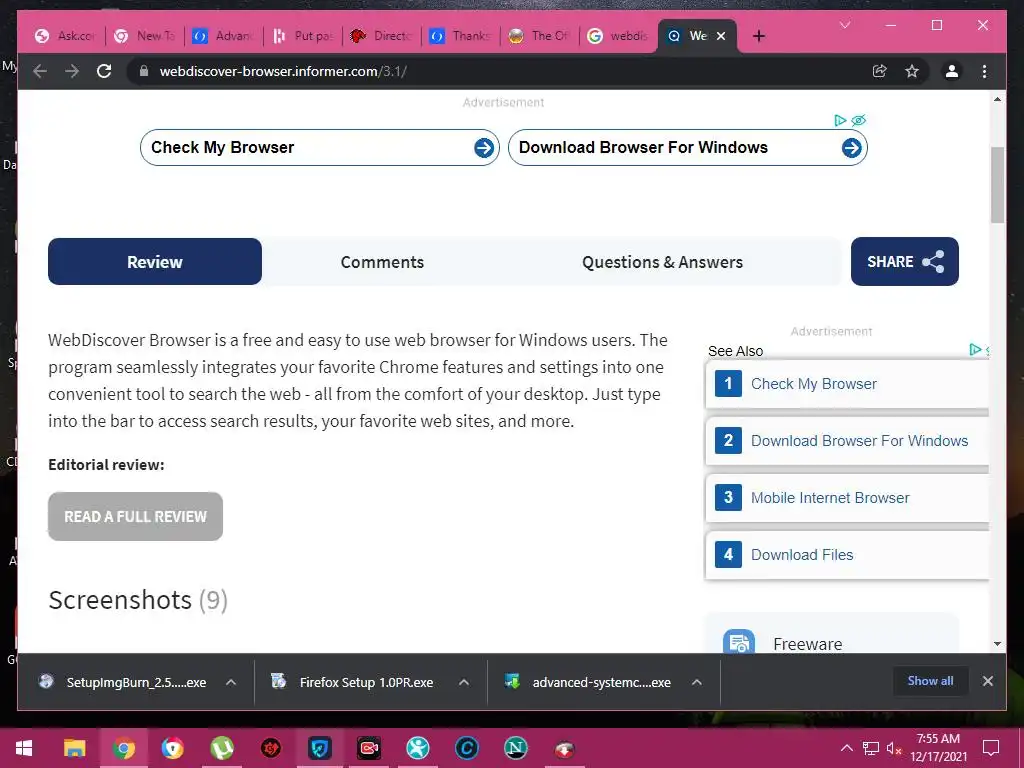Image resolution: width=1024 pixels, height=768 pixels.
Task: Open See Also link Mobile Internet Browser
Action: [830, 498]
